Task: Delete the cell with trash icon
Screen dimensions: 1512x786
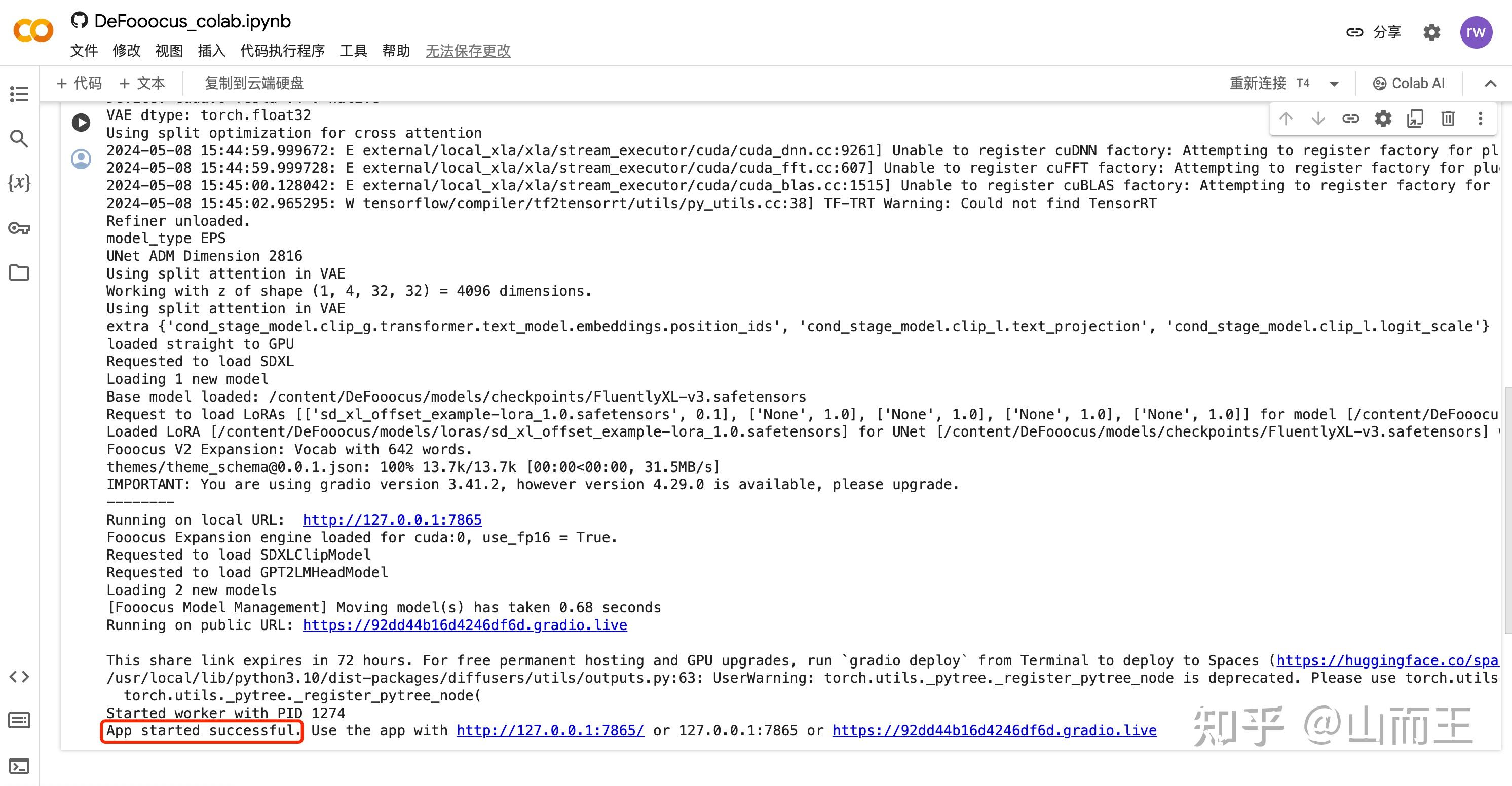Action: (x=1448, y=119)
